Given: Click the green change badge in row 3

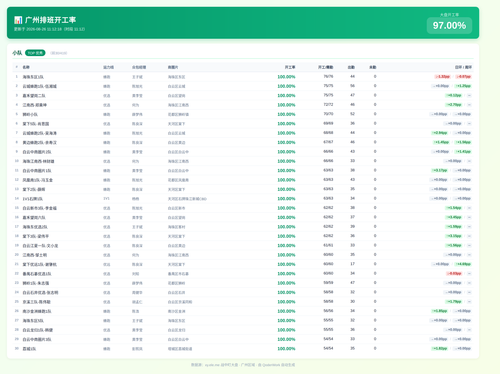Looking at the screenshot, I should click(x=454, y=95).
